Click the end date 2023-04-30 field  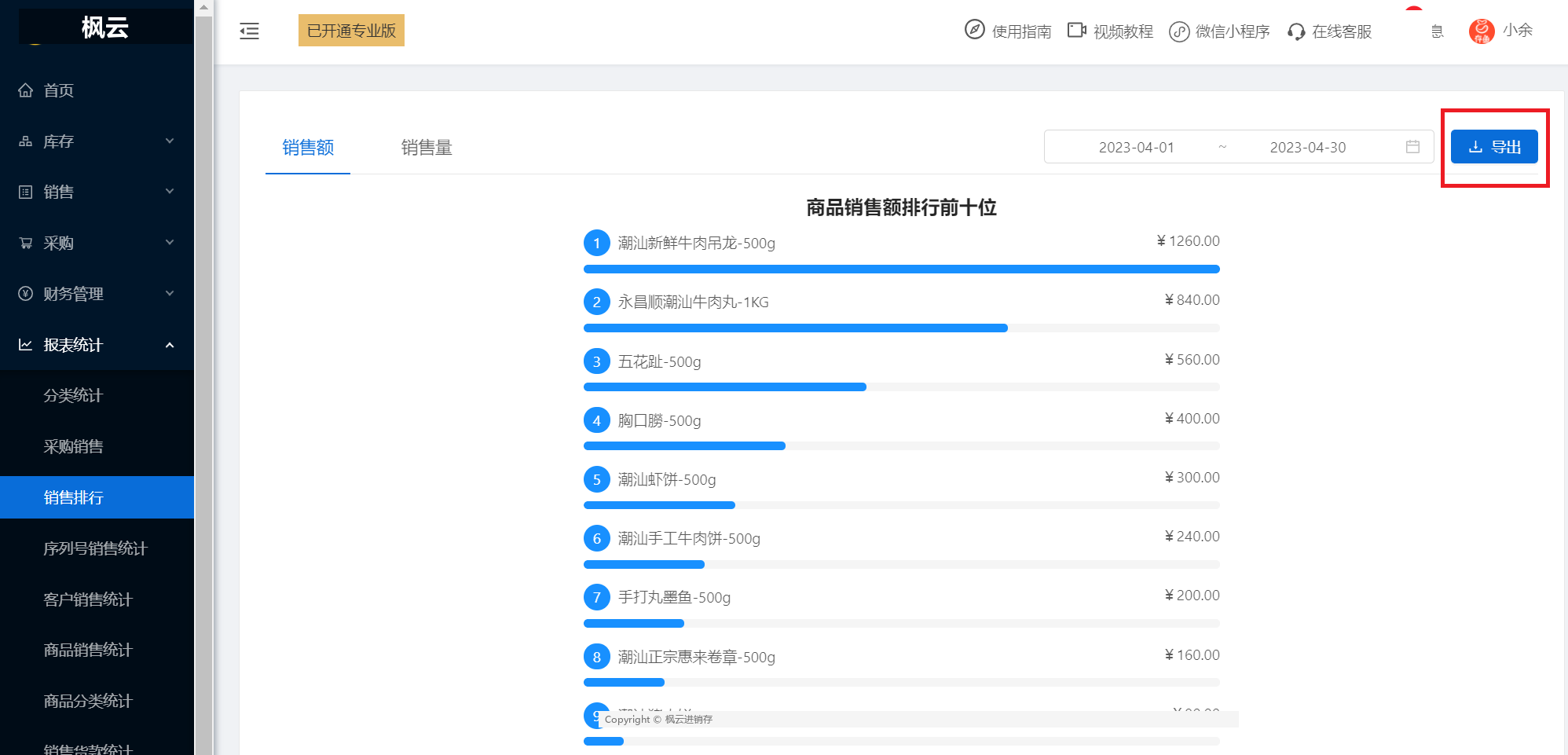[1308, 147]
